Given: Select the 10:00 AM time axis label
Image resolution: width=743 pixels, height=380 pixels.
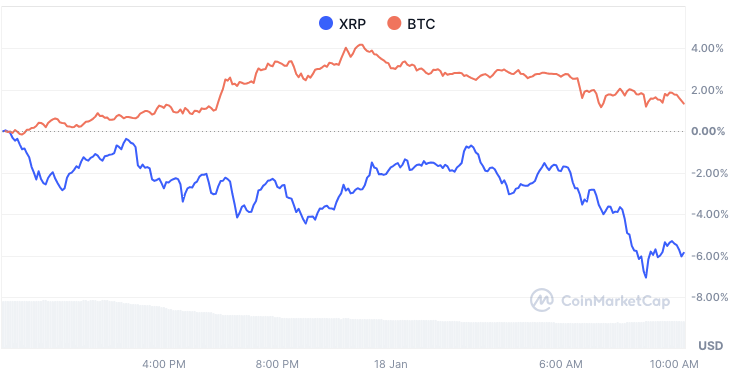Looking at the screenshot, I should (674, 364).
